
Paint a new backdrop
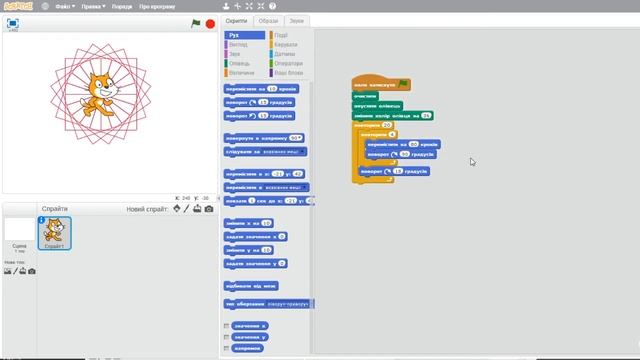click(x=16, y=271)
